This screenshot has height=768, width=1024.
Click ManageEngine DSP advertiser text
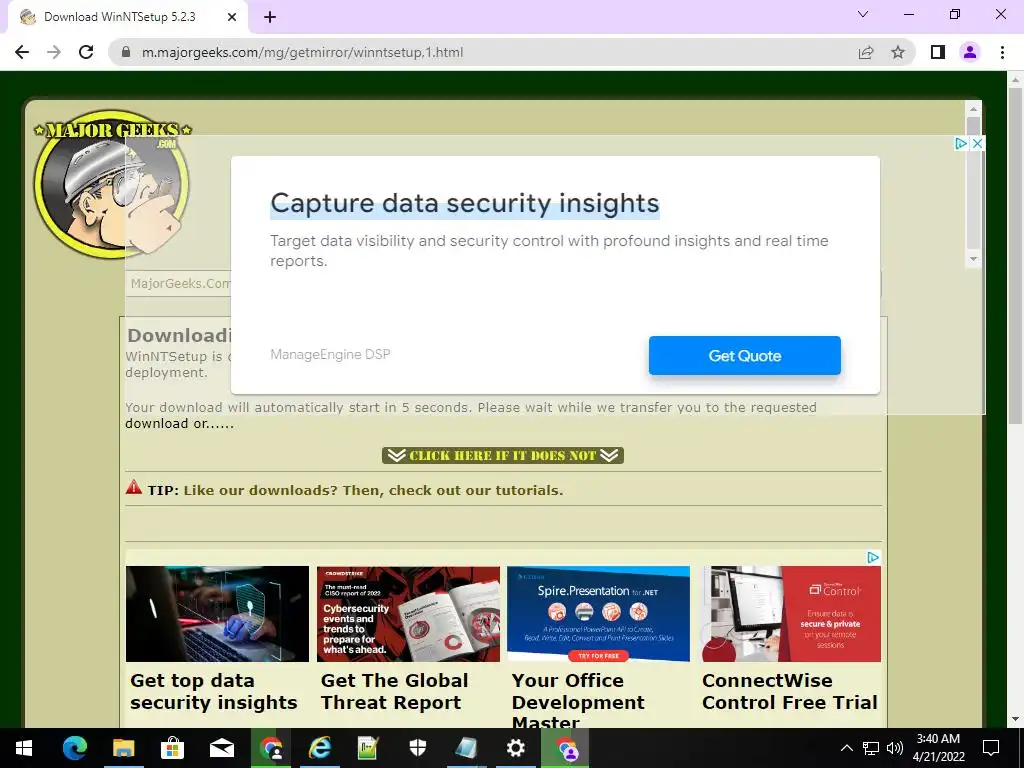pyautogui.click(x=330, y=355)
